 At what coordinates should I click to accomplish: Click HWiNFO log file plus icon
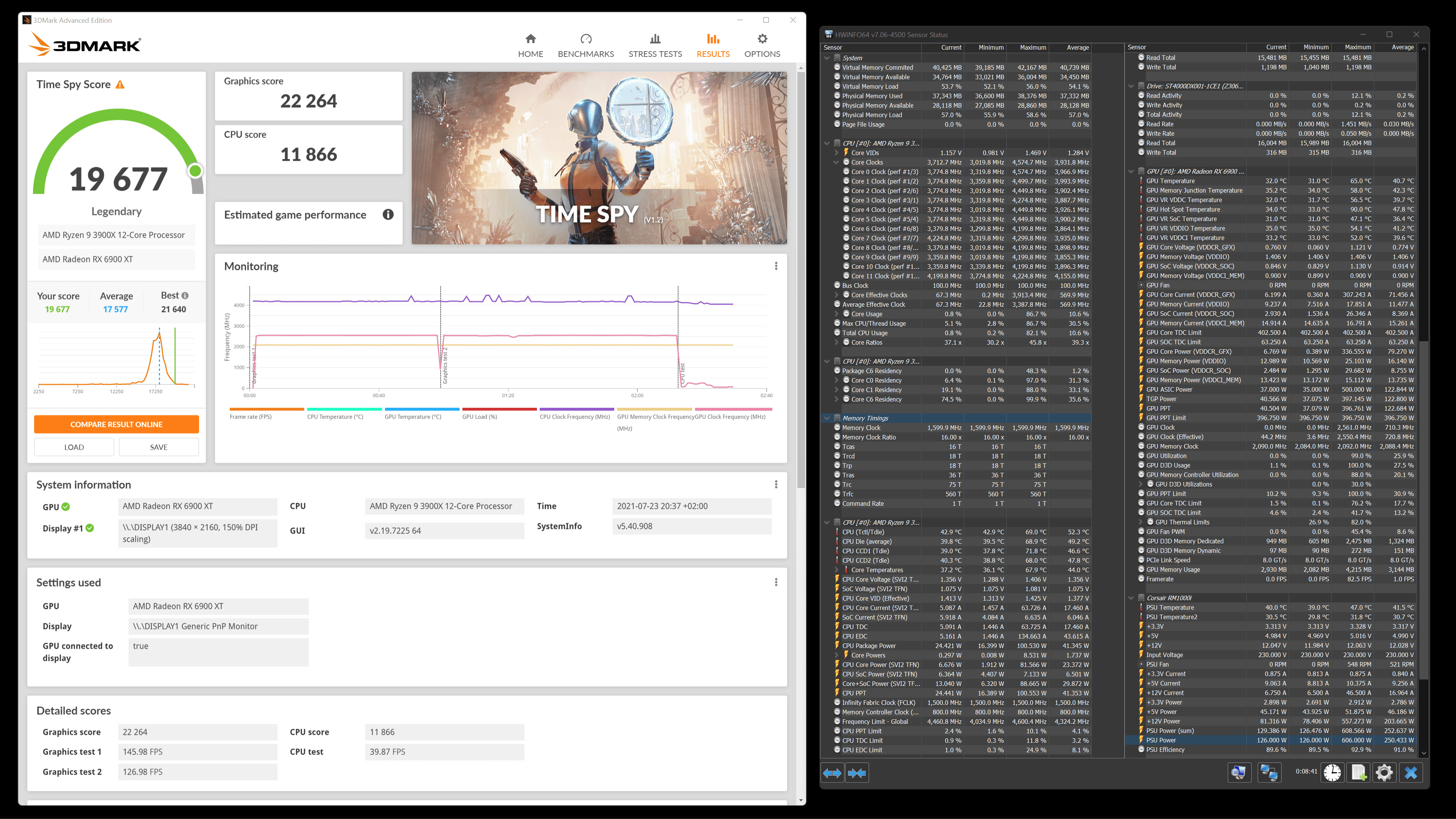coord(1358,773)
